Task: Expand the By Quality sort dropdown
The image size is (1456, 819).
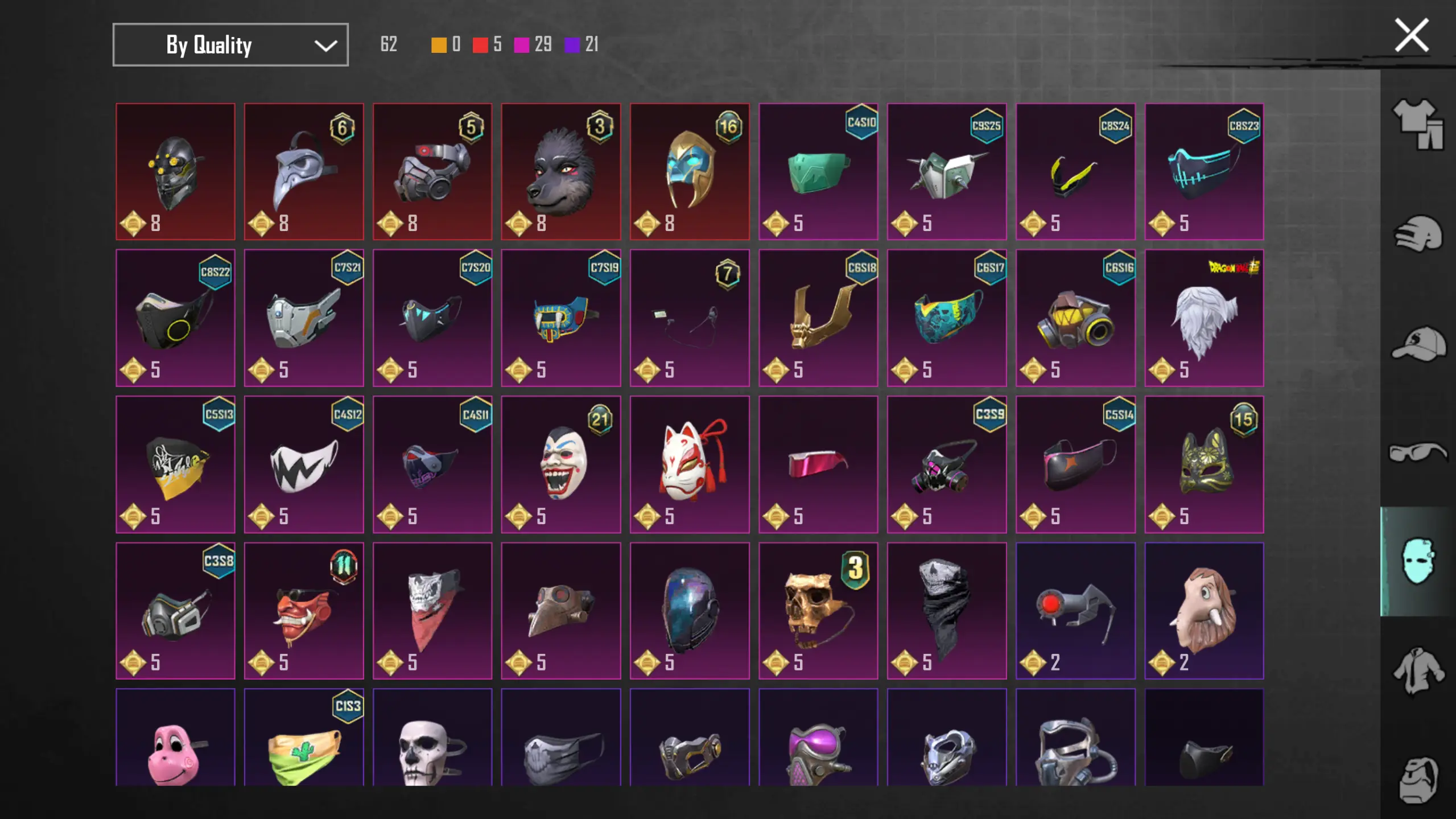Action: pos(230,44)
